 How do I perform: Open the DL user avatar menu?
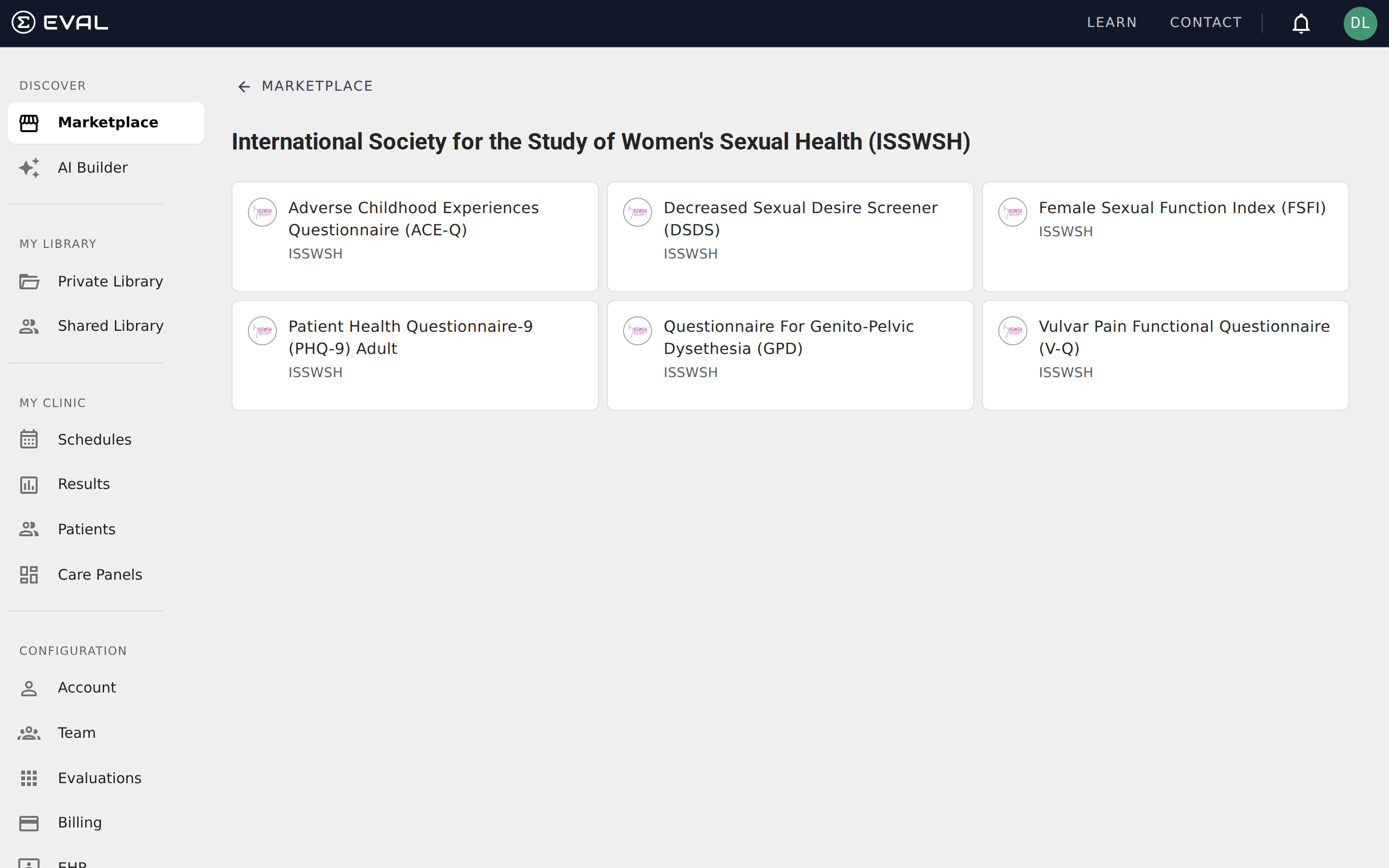coord(1359,24)
